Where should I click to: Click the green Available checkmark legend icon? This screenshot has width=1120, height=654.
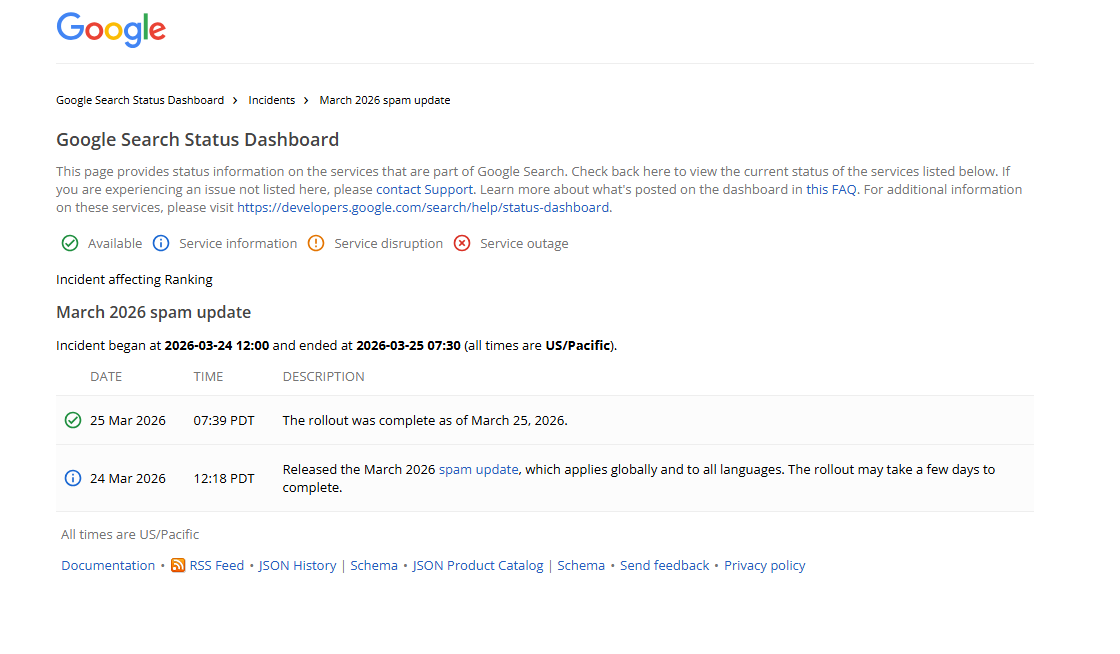[x=70, y=243]
